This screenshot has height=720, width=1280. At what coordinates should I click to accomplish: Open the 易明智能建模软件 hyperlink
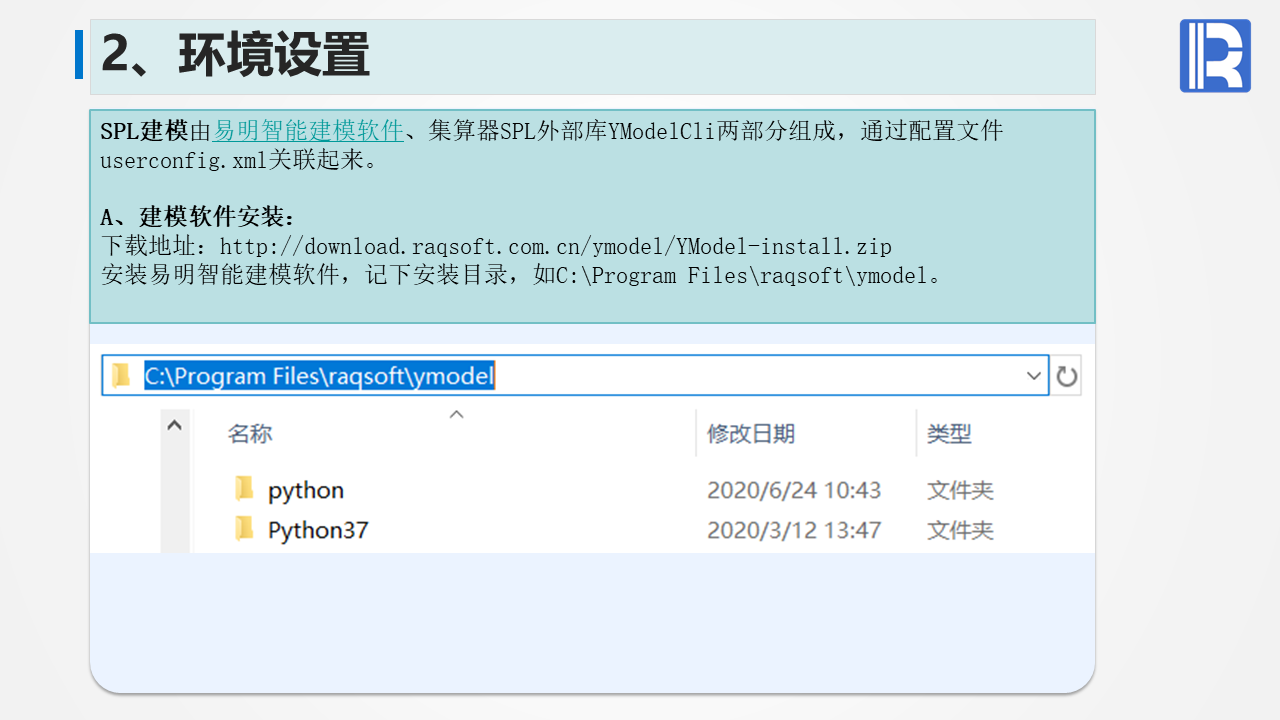[x=308, y=131]
